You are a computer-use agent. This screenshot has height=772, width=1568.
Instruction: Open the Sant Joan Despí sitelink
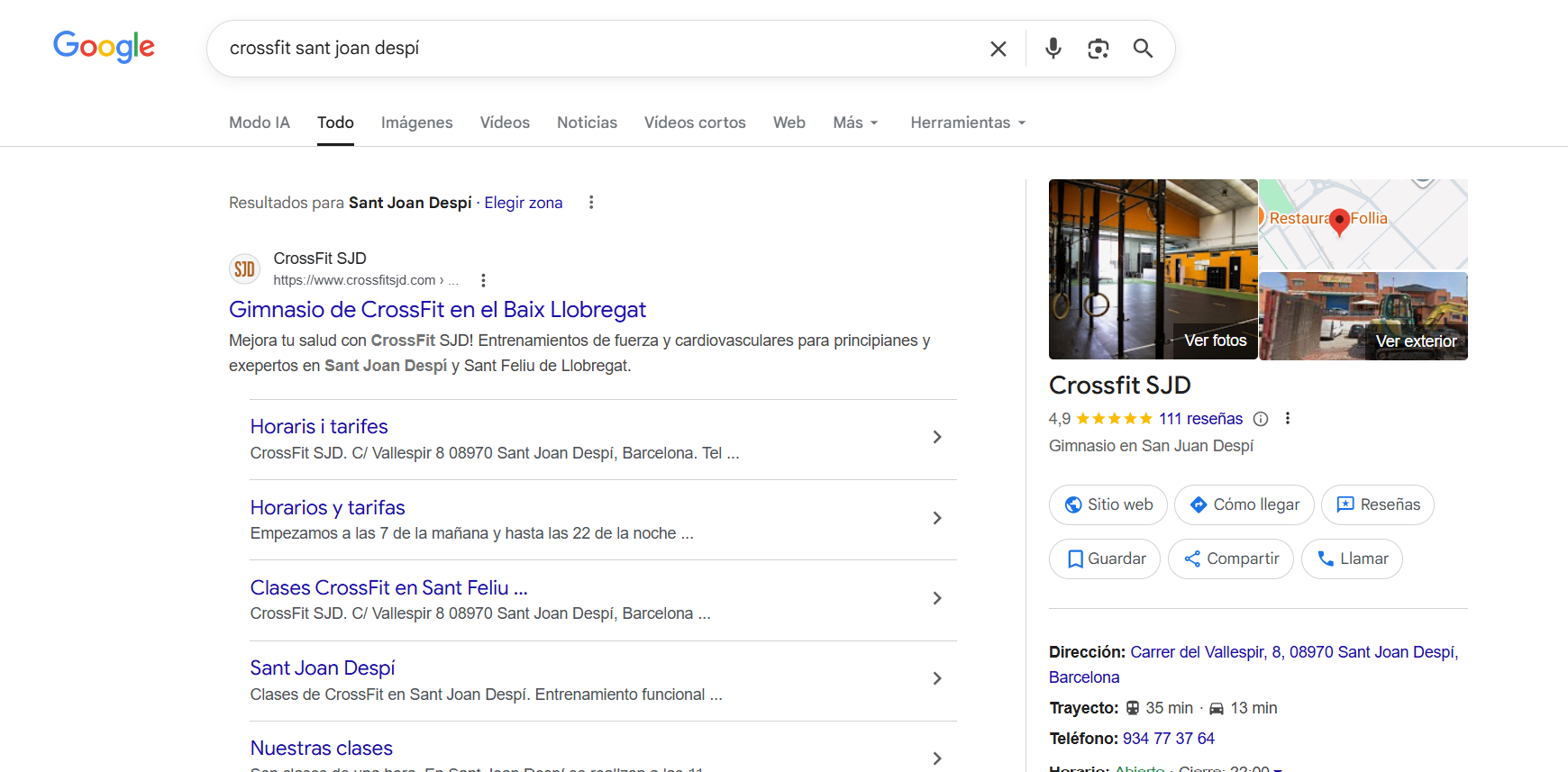(x=323, y=668)
